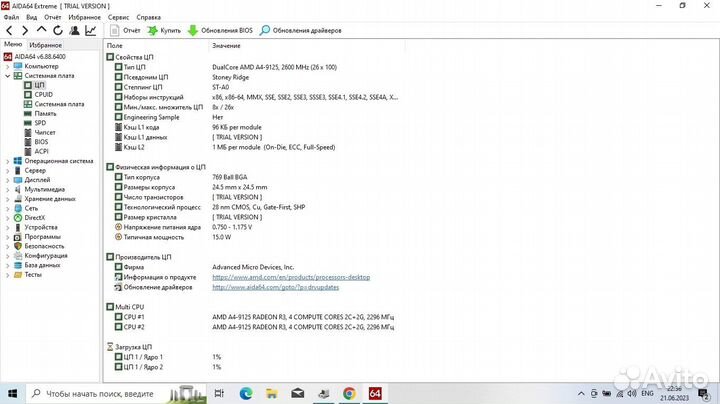Viewport: 720px width, 404px height.
Task: Expand the Сеть tree node
Action: coord(7,208)
